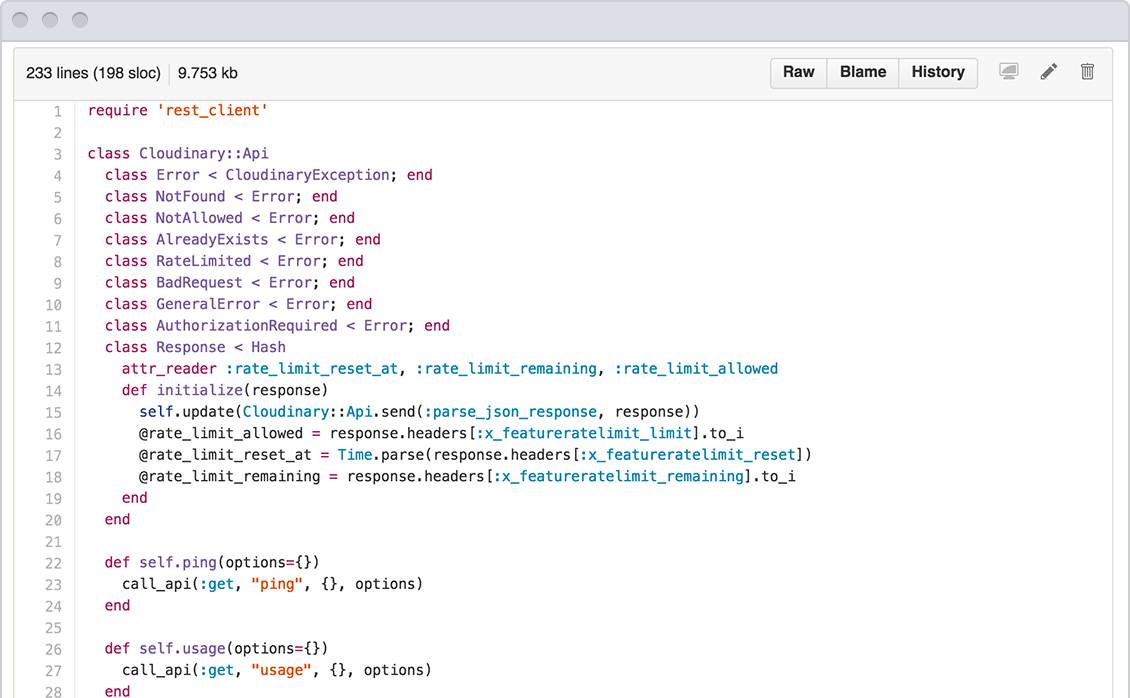Click ':rate_limit_reset_at' symbol on line 13
The width and height of the screenshot is (1130, 698).
click(312, 369)
